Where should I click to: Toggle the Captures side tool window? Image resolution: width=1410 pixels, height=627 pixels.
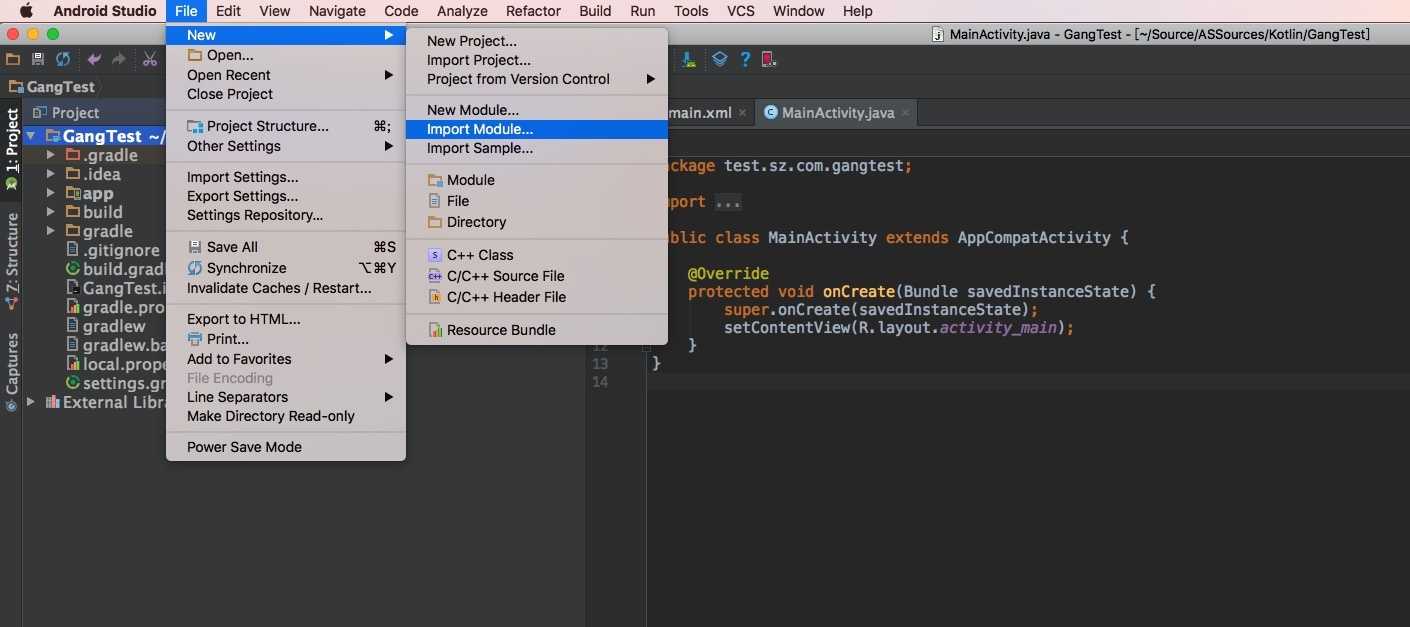point(12,372)
